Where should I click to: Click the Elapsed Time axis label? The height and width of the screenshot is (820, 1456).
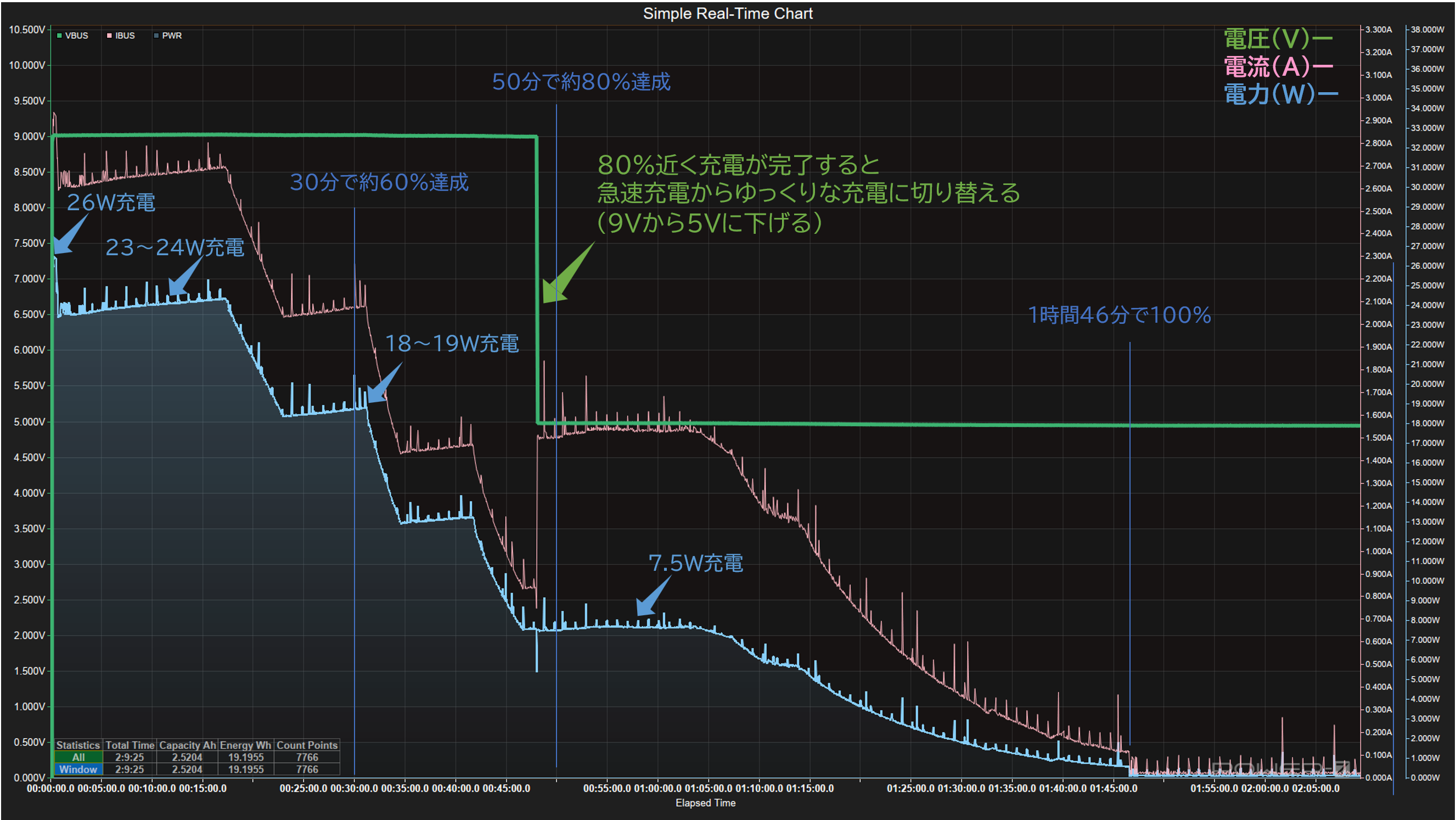[705, 802]
